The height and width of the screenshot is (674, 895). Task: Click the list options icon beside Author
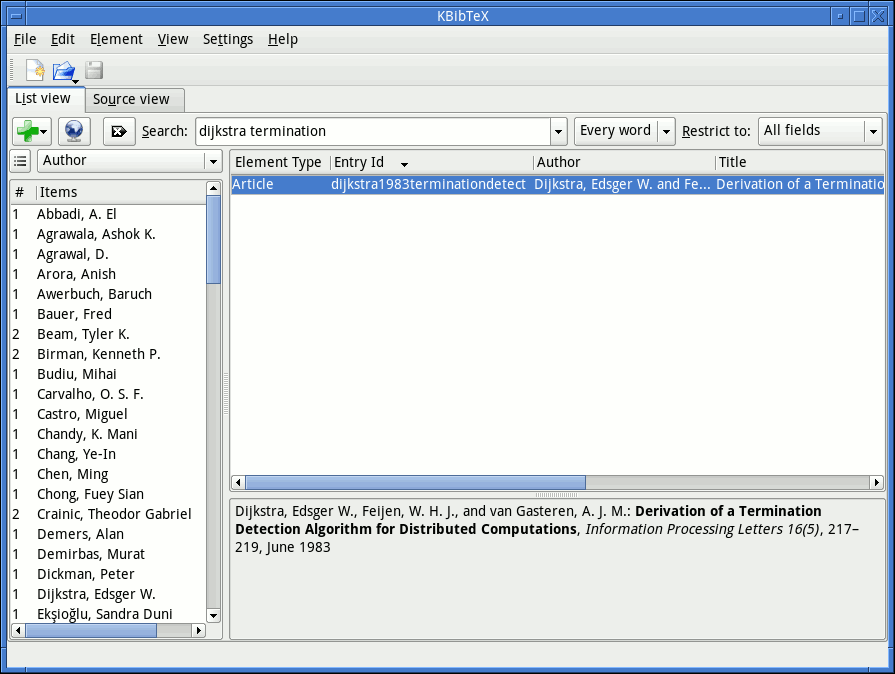click(20, 162)
